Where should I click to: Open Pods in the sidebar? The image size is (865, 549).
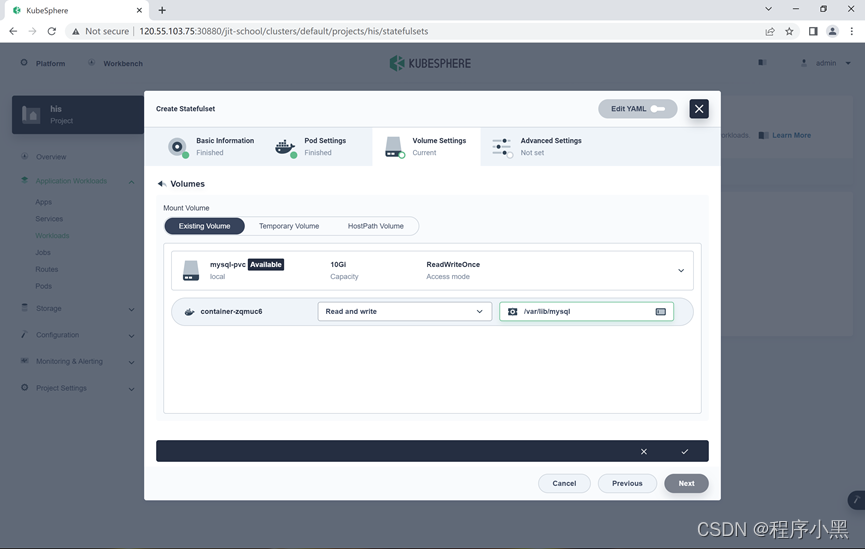[44, 286]
